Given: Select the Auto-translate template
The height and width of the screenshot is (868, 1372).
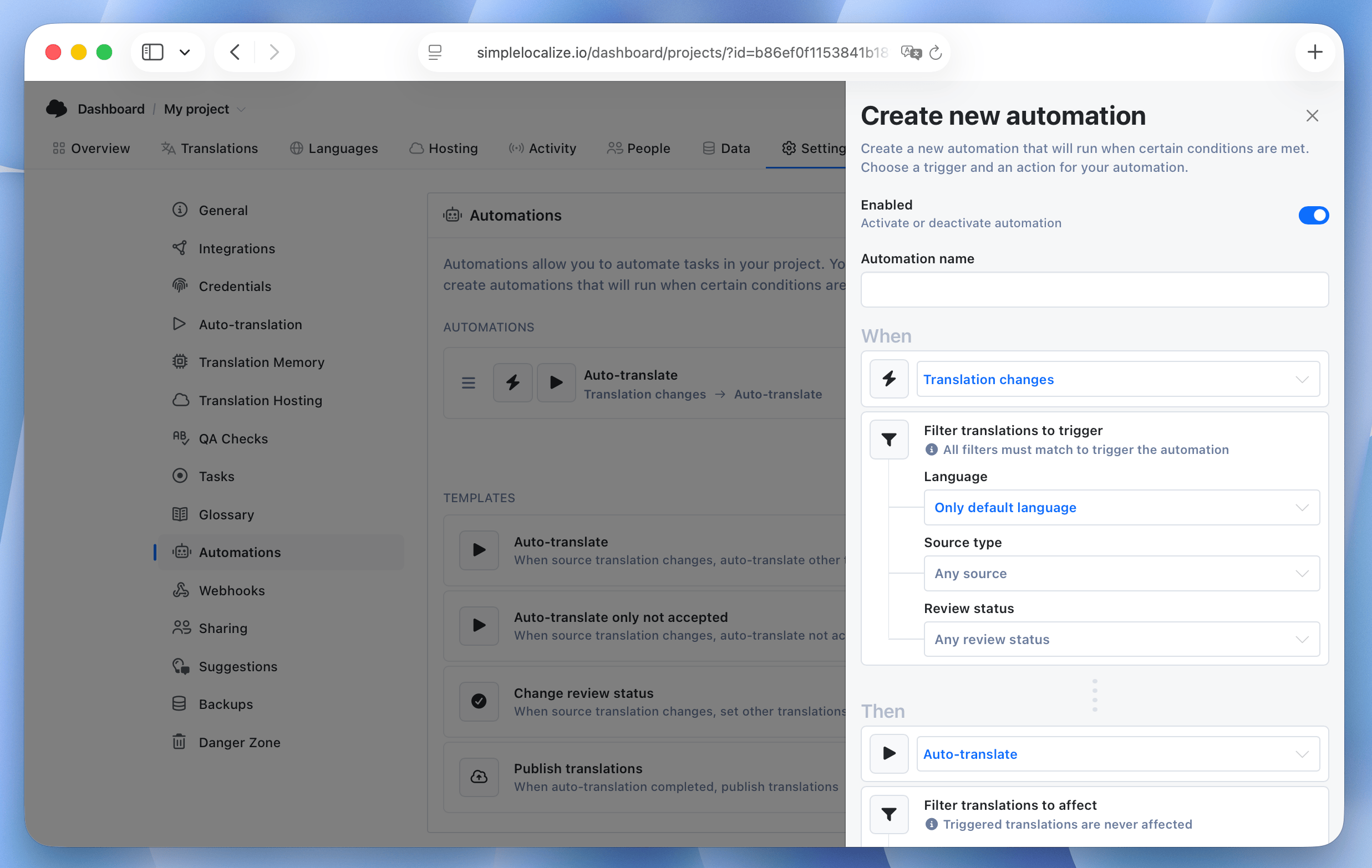Looking at the screenshot, I should click(644, 550).
